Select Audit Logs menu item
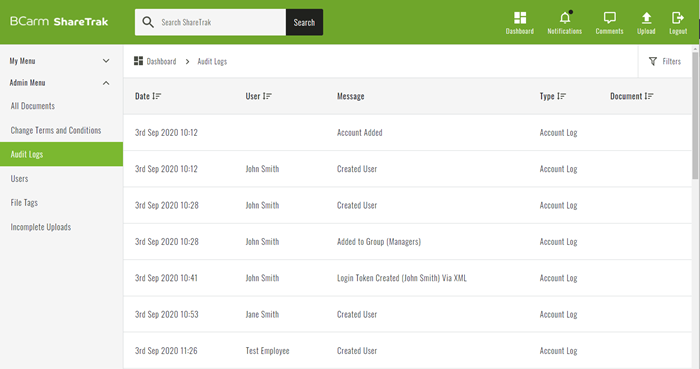The width and height of the screenshot is (700, 369). tap(61, 154)
